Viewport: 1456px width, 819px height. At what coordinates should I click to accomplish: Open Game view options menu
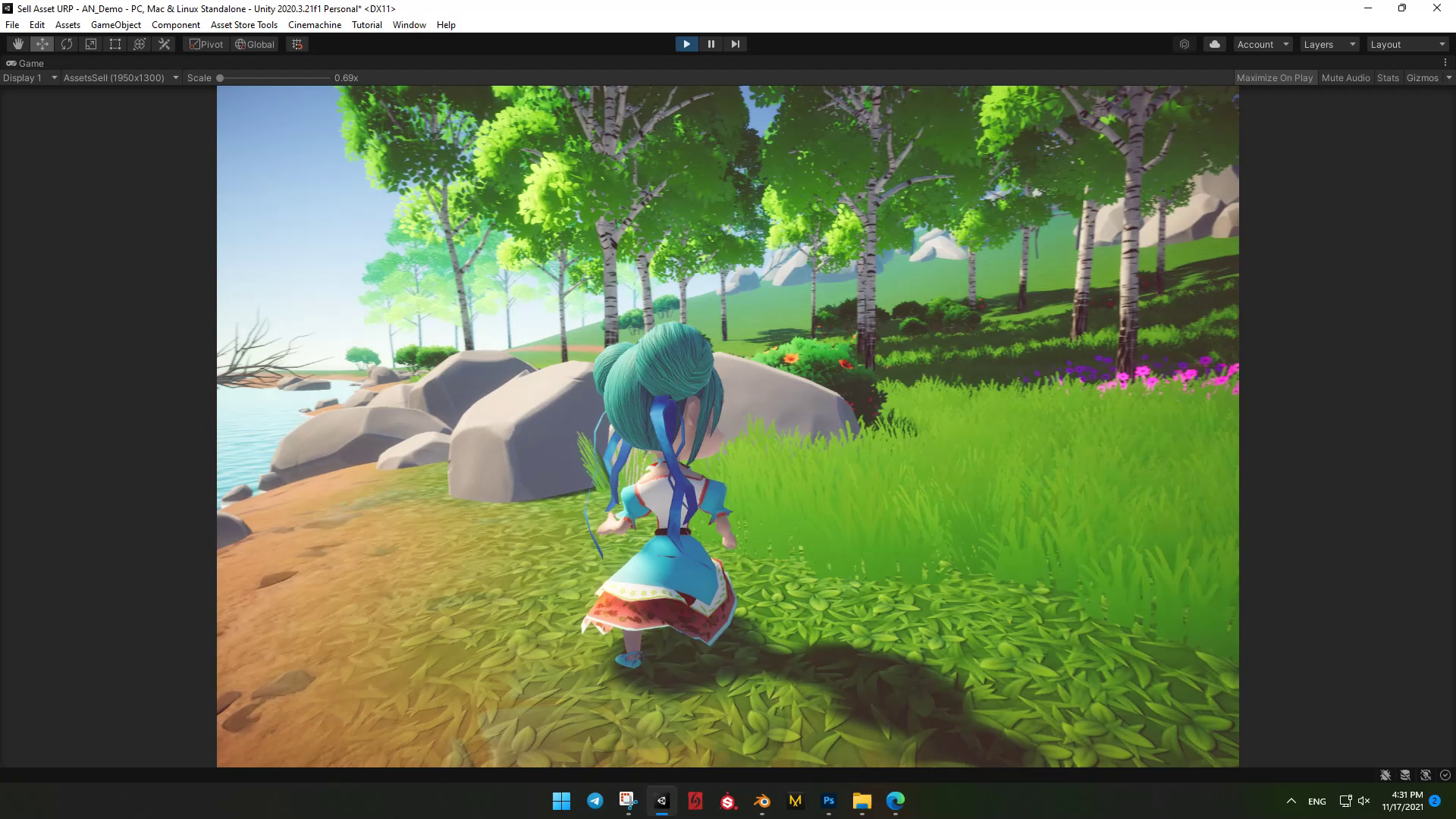[x=1445, y=64]
